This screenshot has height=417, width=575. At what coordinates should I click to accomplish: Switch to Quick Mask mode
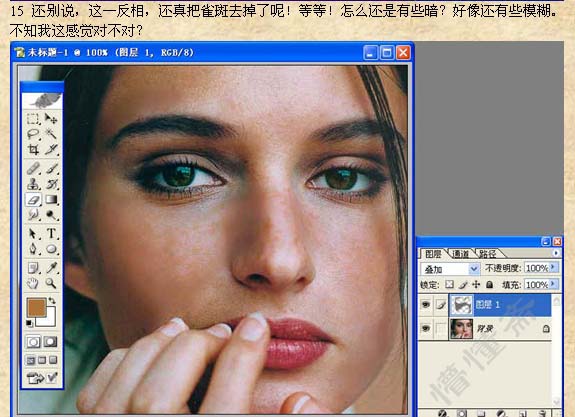tap(51, 342)
